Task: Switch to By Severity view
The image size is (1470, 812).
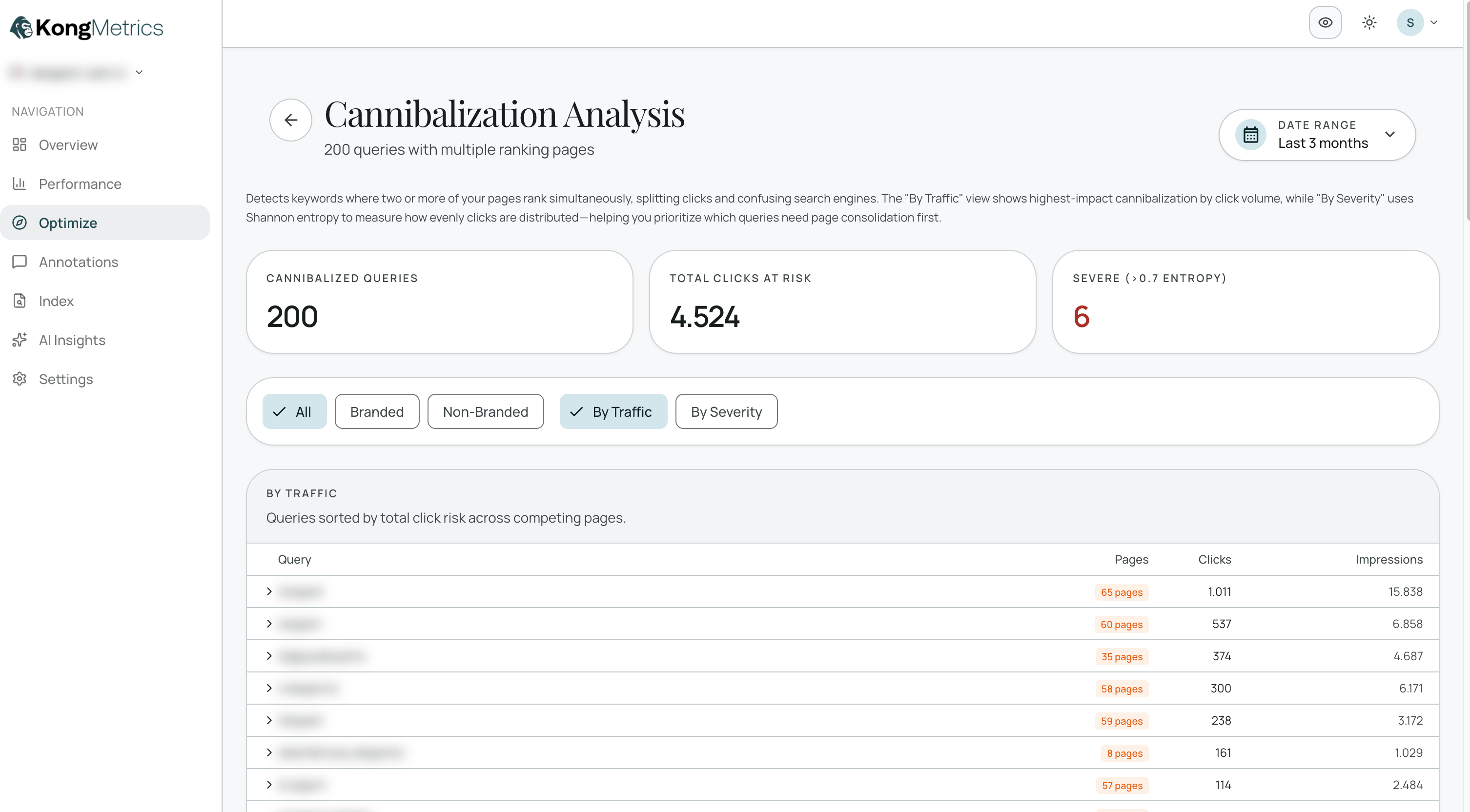Action: point(726,411)
